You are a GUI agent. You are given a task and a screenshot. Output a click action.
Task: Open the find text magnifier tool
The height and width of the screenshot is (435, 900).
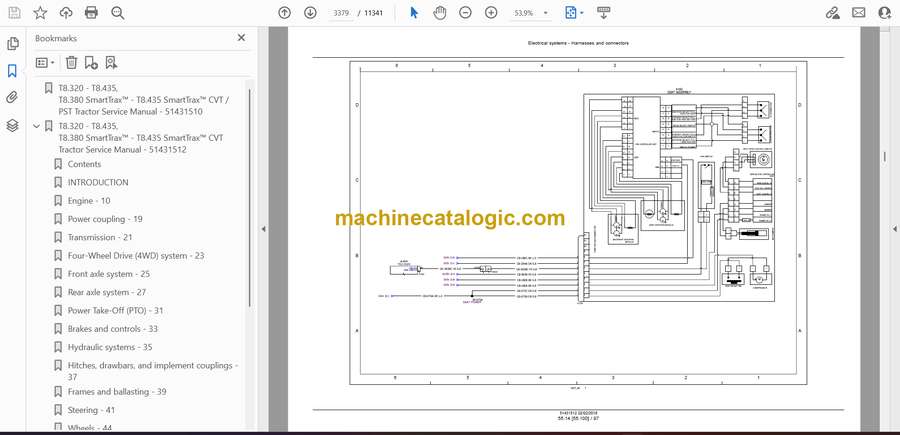click(x=118, y=13)
